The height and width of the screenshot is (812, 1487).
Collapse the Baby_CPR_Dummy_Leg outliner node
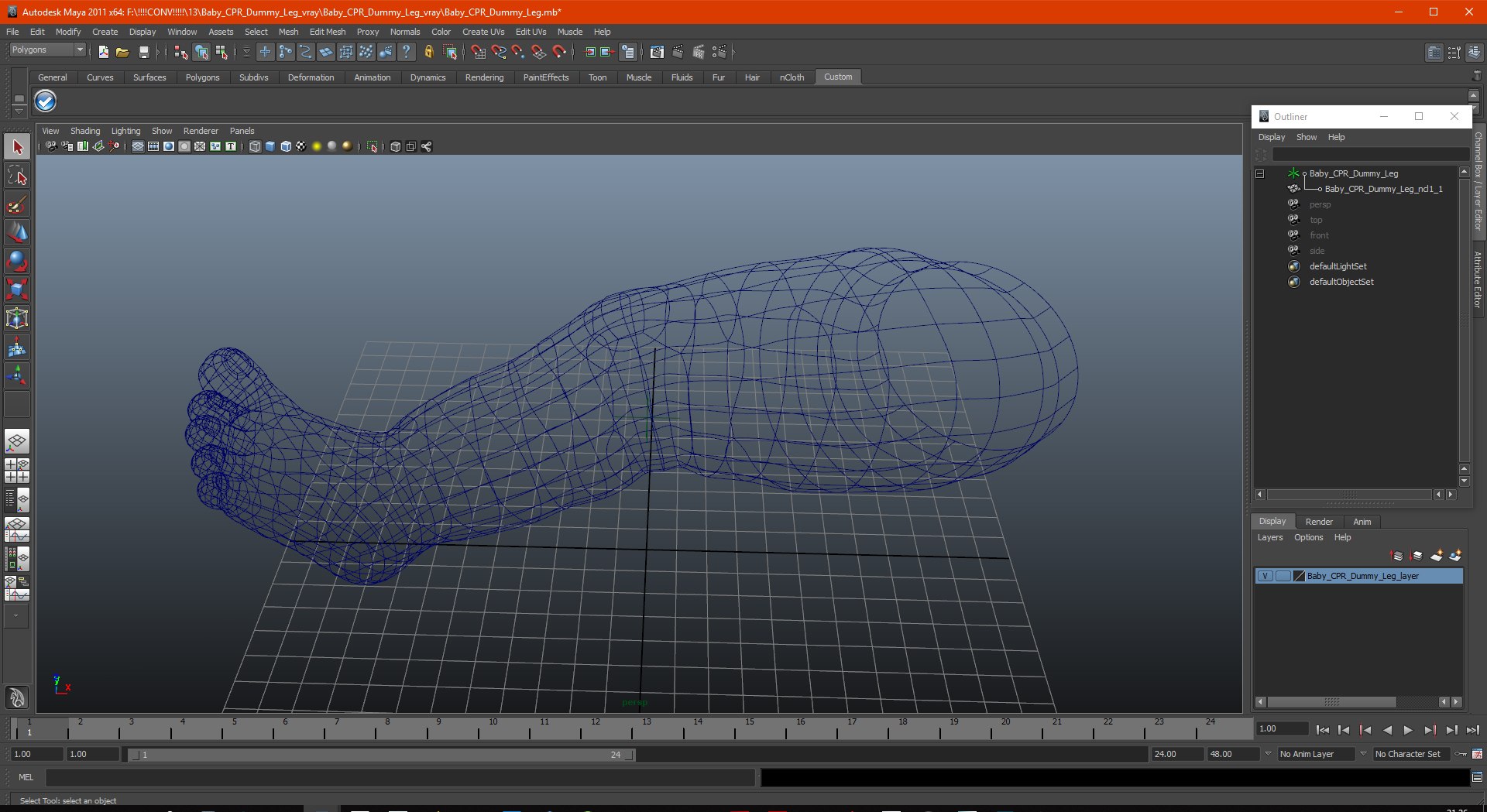[1259, 173]
